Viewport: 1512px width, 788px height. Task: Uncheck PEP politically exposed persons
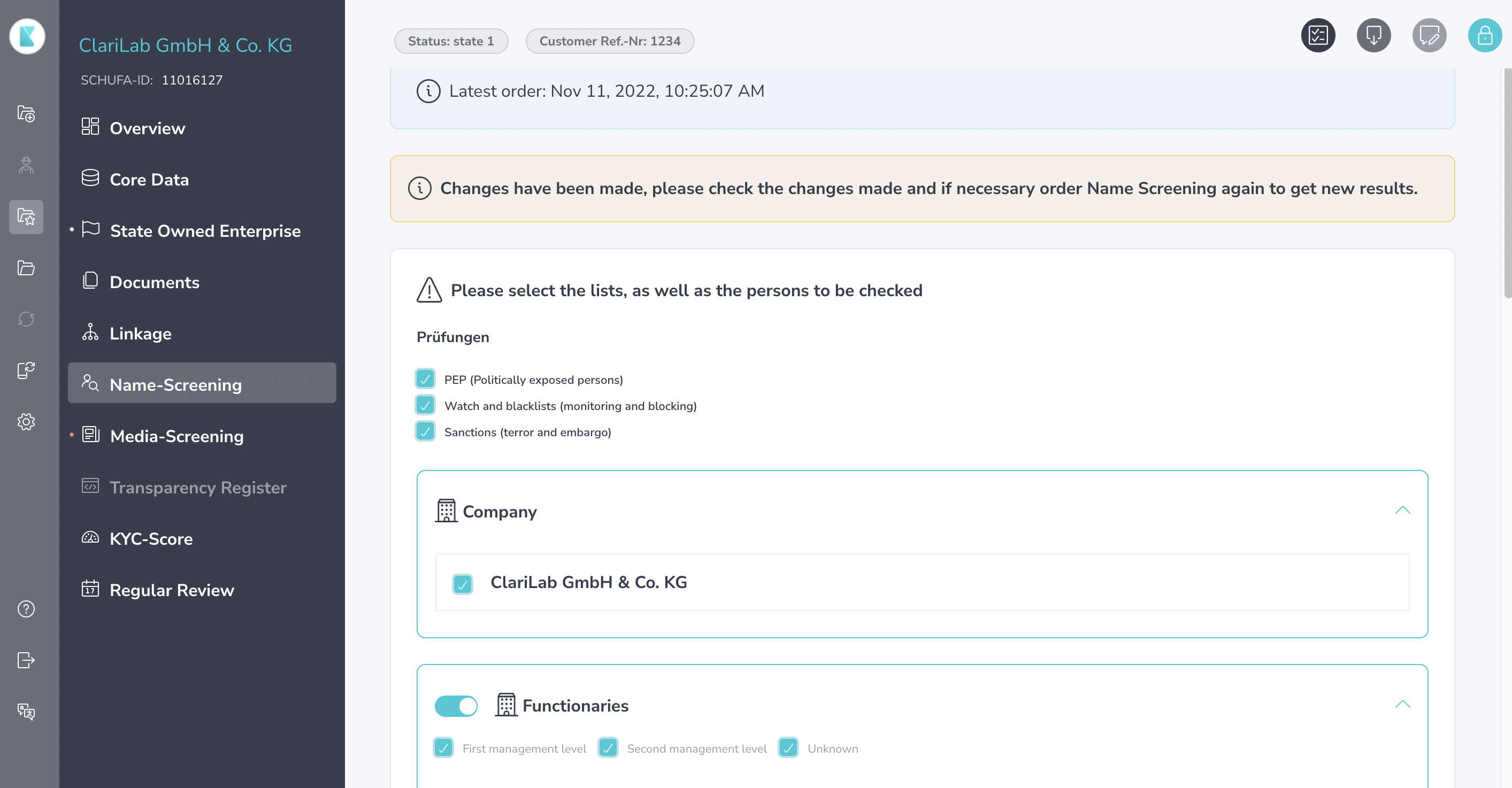(426, 380)
